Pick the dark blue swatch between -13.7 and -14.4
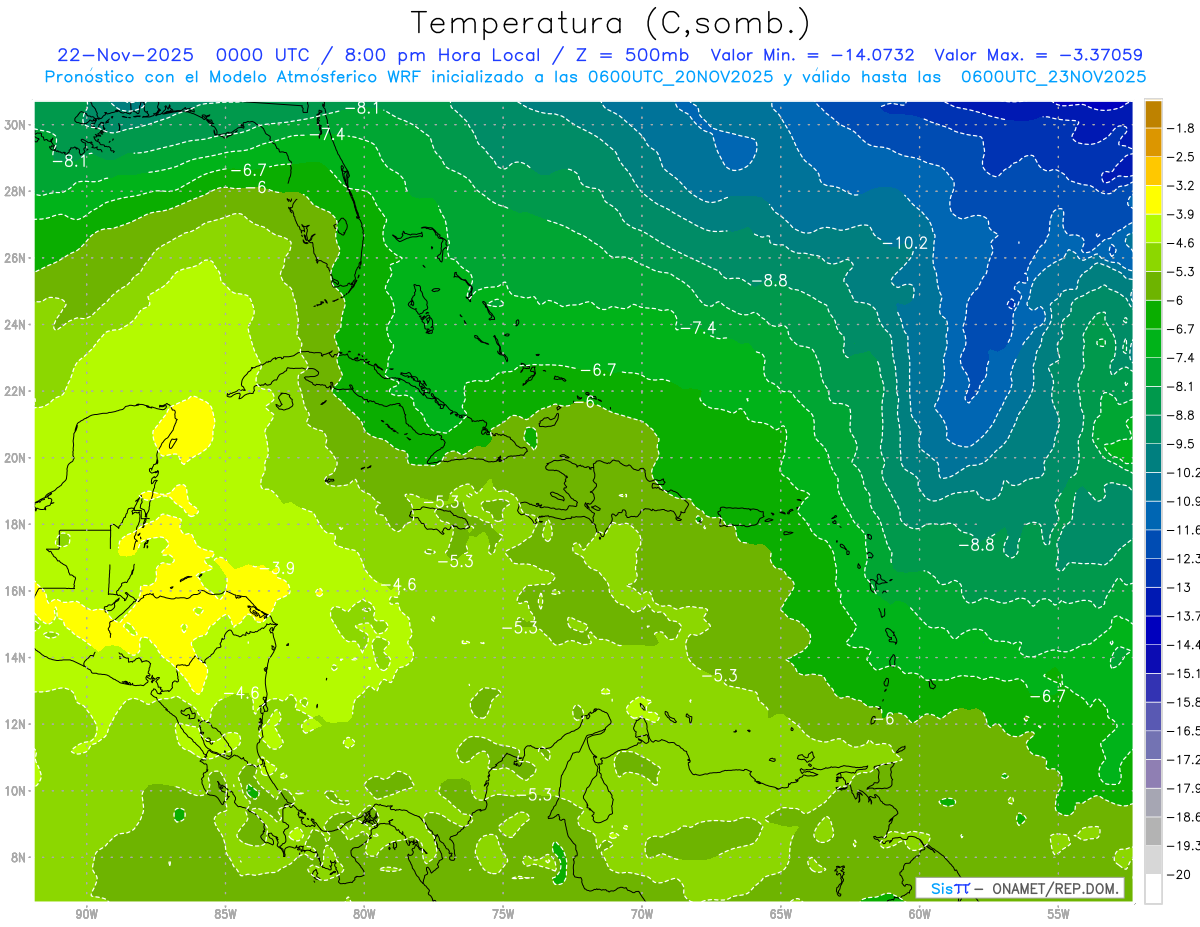This screenshot has width=1200, height=927. pos(1153,630)
